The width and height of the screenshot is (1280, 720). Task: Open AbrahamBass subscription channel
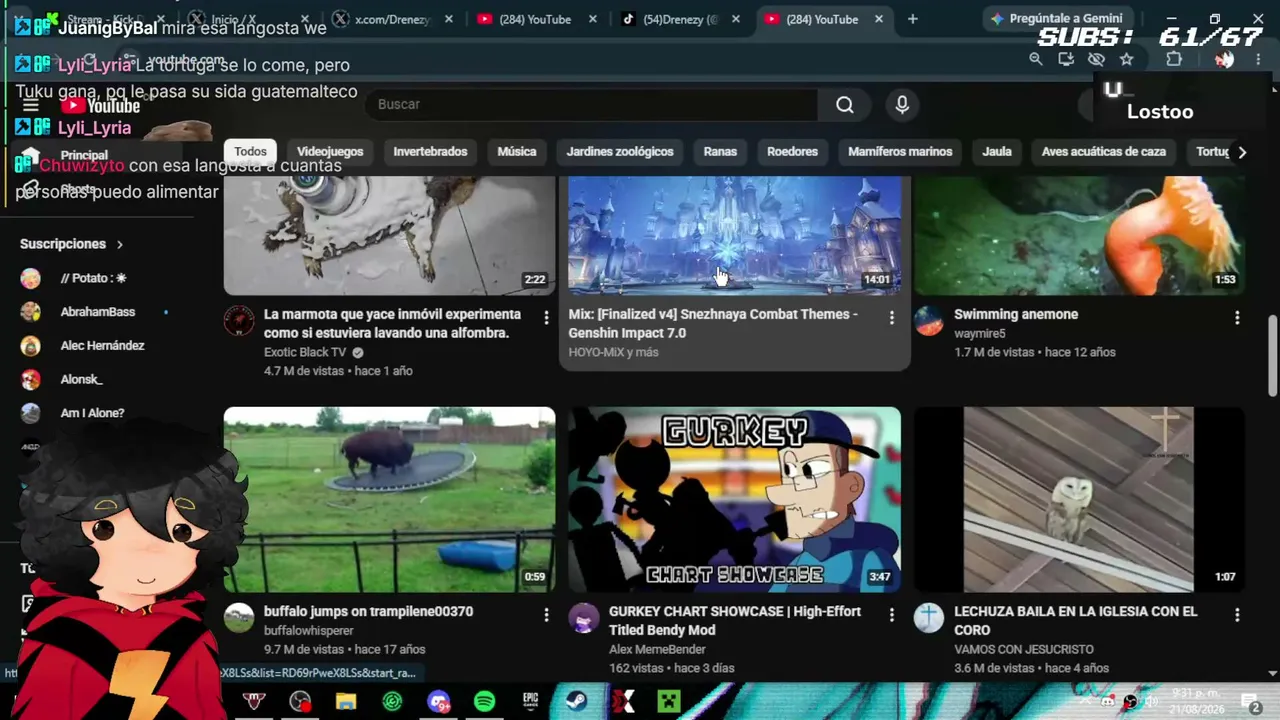point(97,312)
